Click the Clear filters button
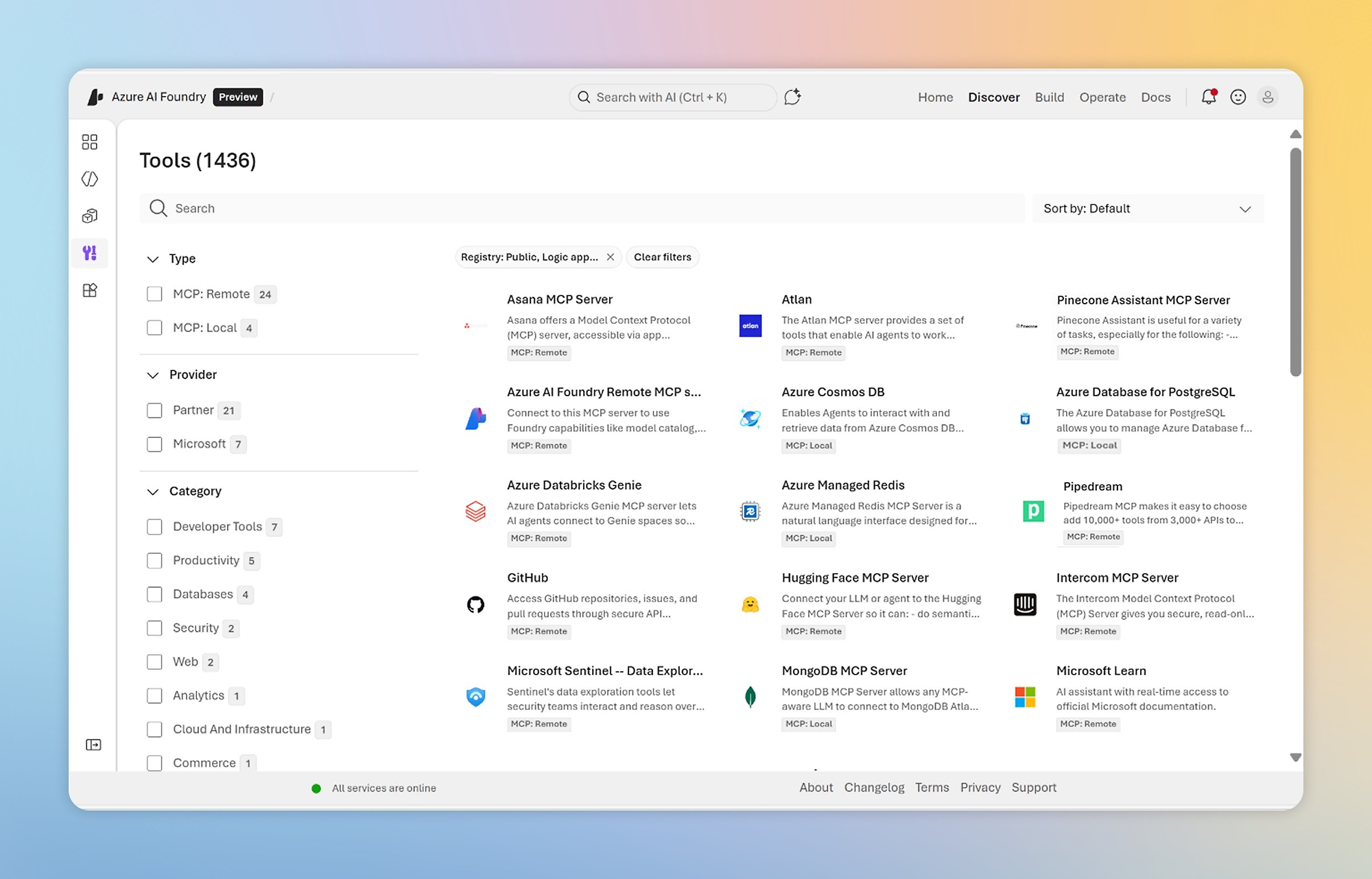1372x879 pixels. coord(662,257)
